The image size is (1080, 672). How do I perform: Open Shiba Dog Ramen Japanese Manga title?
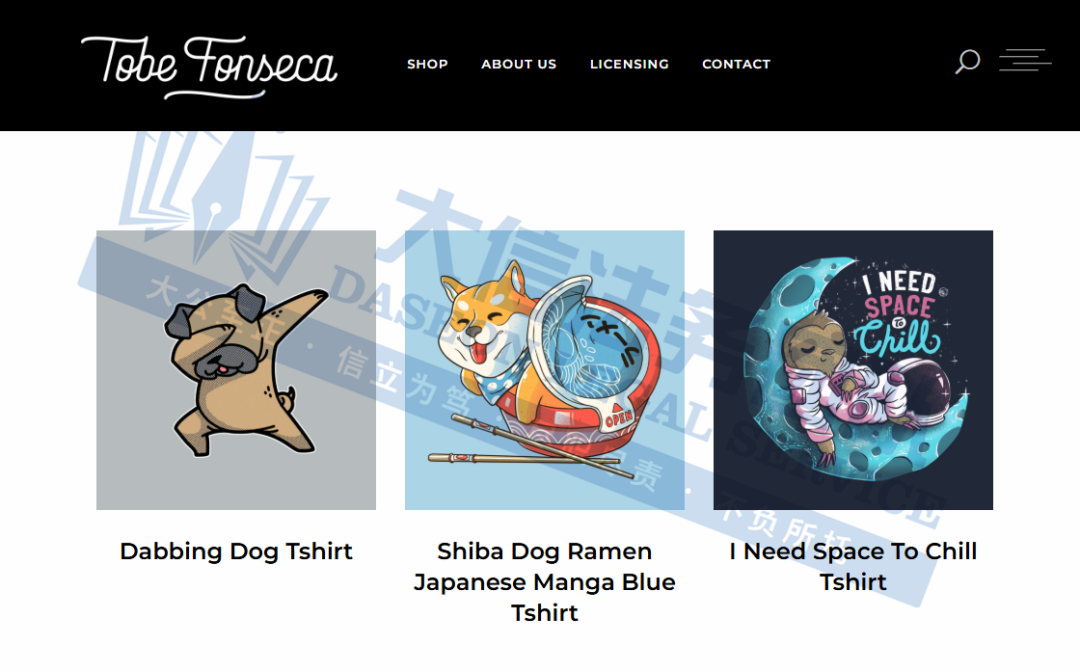click(x=545, y=582)
